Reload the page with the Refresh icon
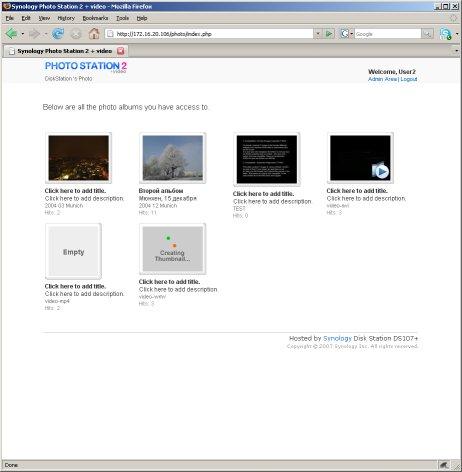This screenshot has width=462, height=472. pos(58,34)
